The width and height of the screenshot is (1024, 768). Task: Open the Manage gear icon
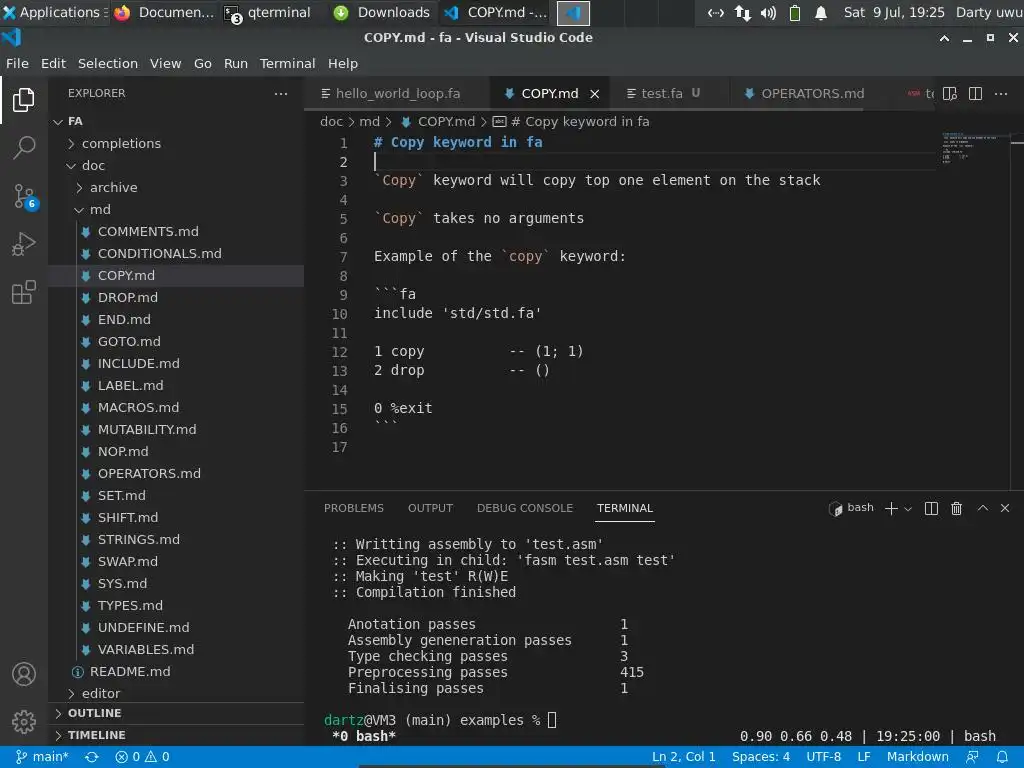click(24, 722)
